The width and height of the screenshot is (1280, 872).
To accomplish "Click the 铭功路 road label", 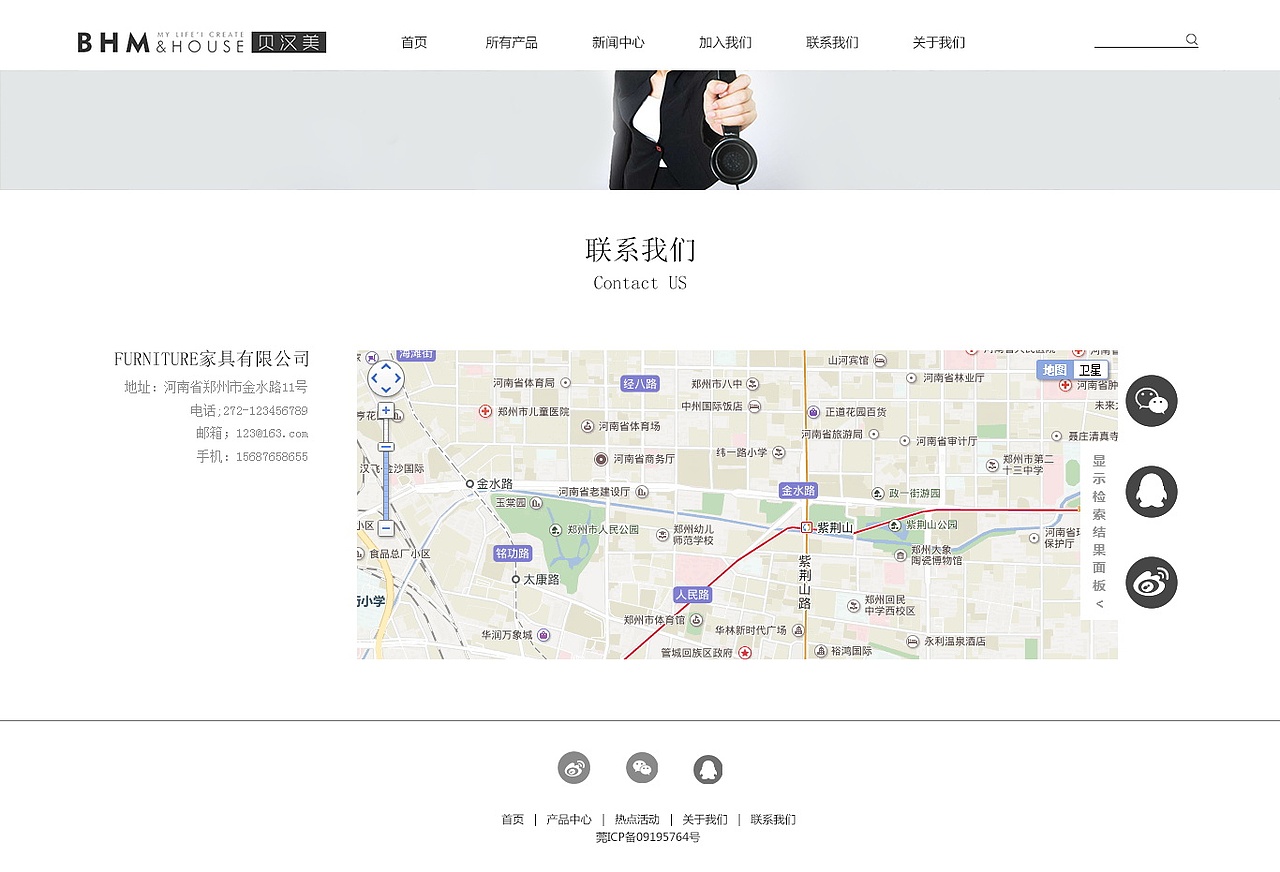I will pyautogui.click(x=513, y=553).
